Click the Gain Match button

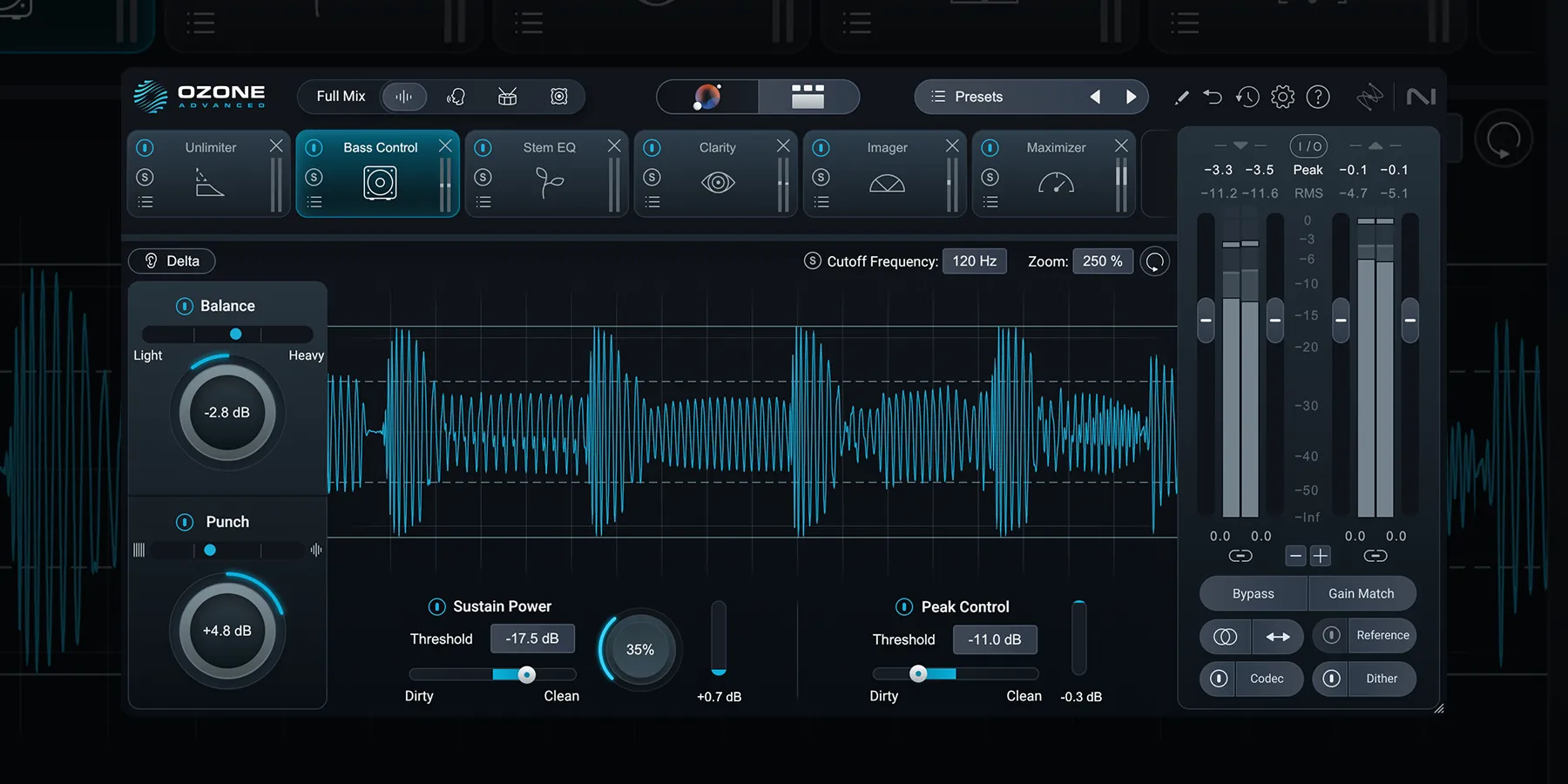[x=1362, y=593]
